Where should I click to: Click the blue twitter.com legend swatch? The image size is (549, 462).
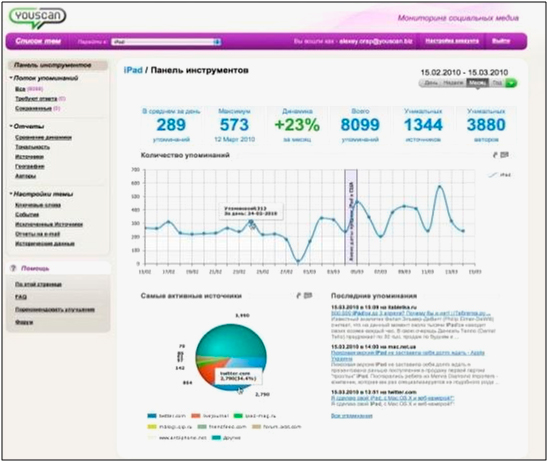pos(152,416)
